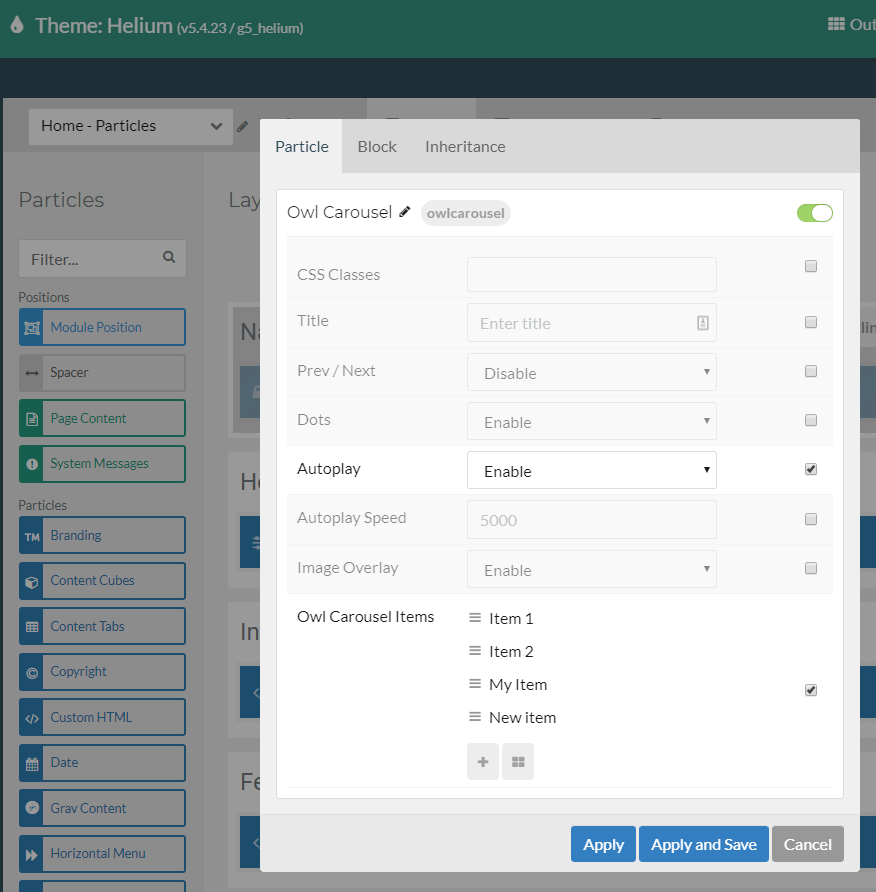Click the search icon in Filter box
Viewport: 876px width, 892px height.
pos(169,257)
